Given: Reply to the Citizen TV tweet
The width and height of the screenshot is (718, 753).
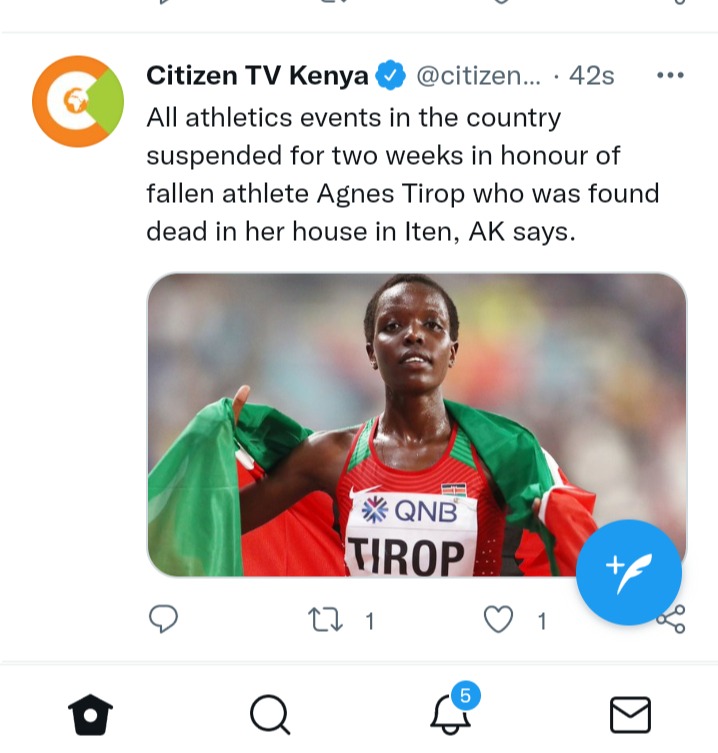Looking at the screenshot, I should point(163,619).
